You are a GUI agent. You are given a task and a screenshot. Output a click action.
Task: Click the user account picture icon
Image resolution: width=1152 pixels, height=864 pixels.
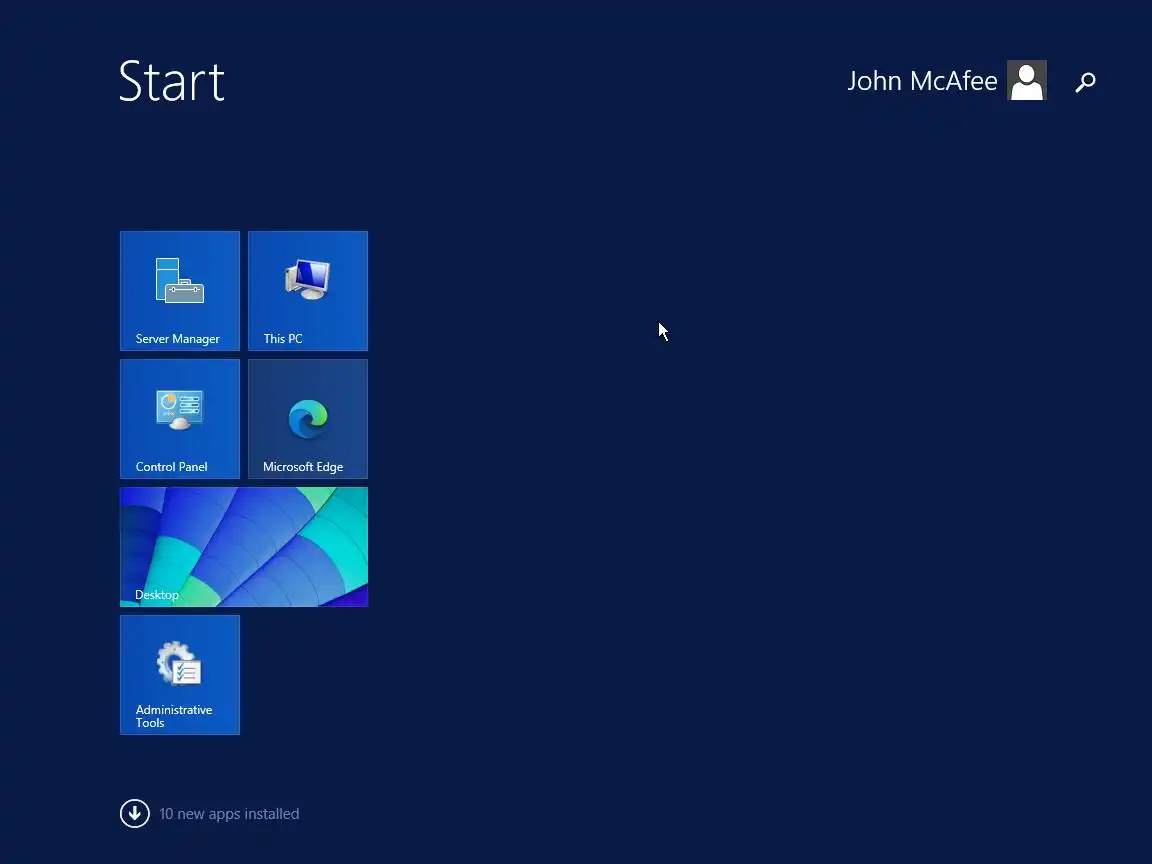(x=1026, y=80)
